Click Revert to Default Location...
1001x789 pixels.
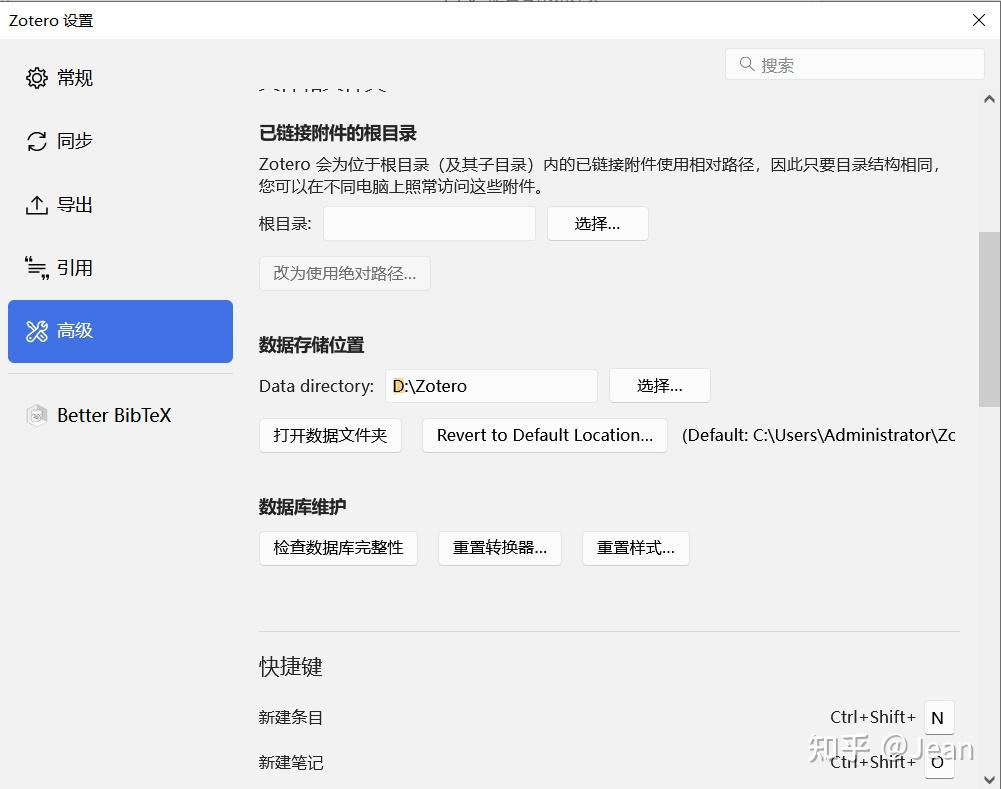coord(544,435)
